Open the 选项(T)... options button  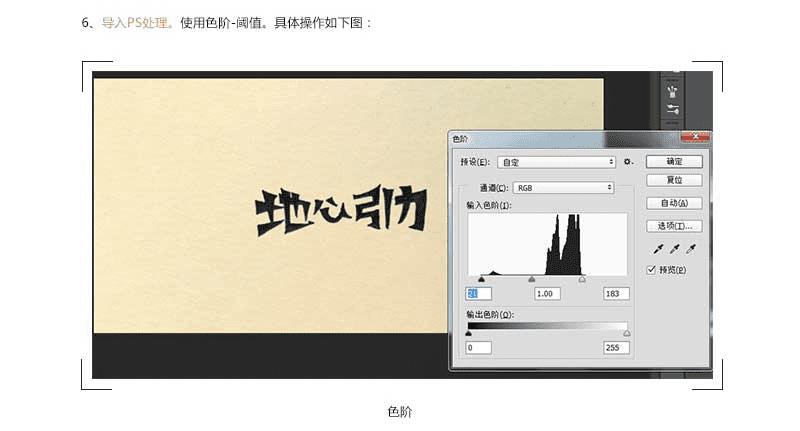[674, 226]
